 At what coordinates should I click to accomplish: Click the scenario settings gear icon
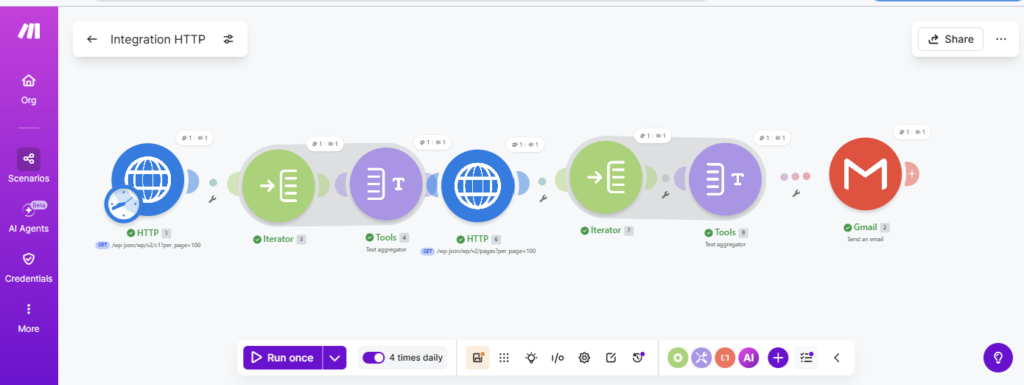(x=584, y=358)
